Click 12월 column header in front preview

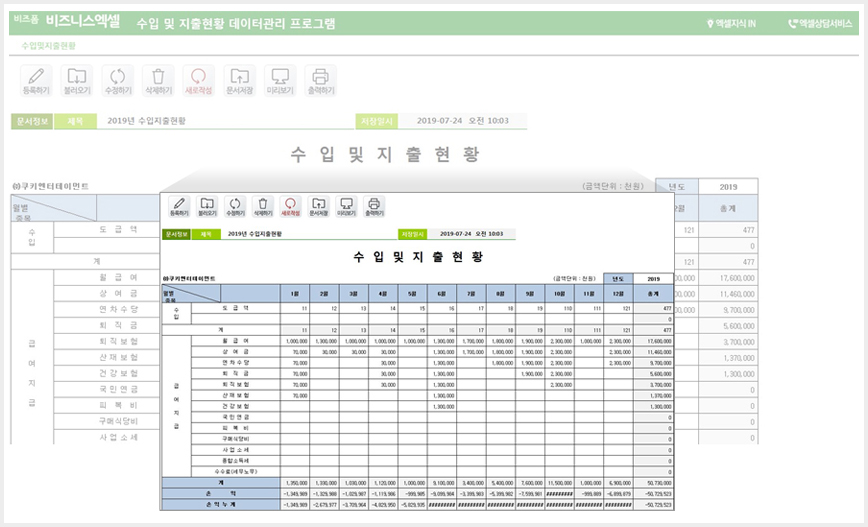[618, 294]
